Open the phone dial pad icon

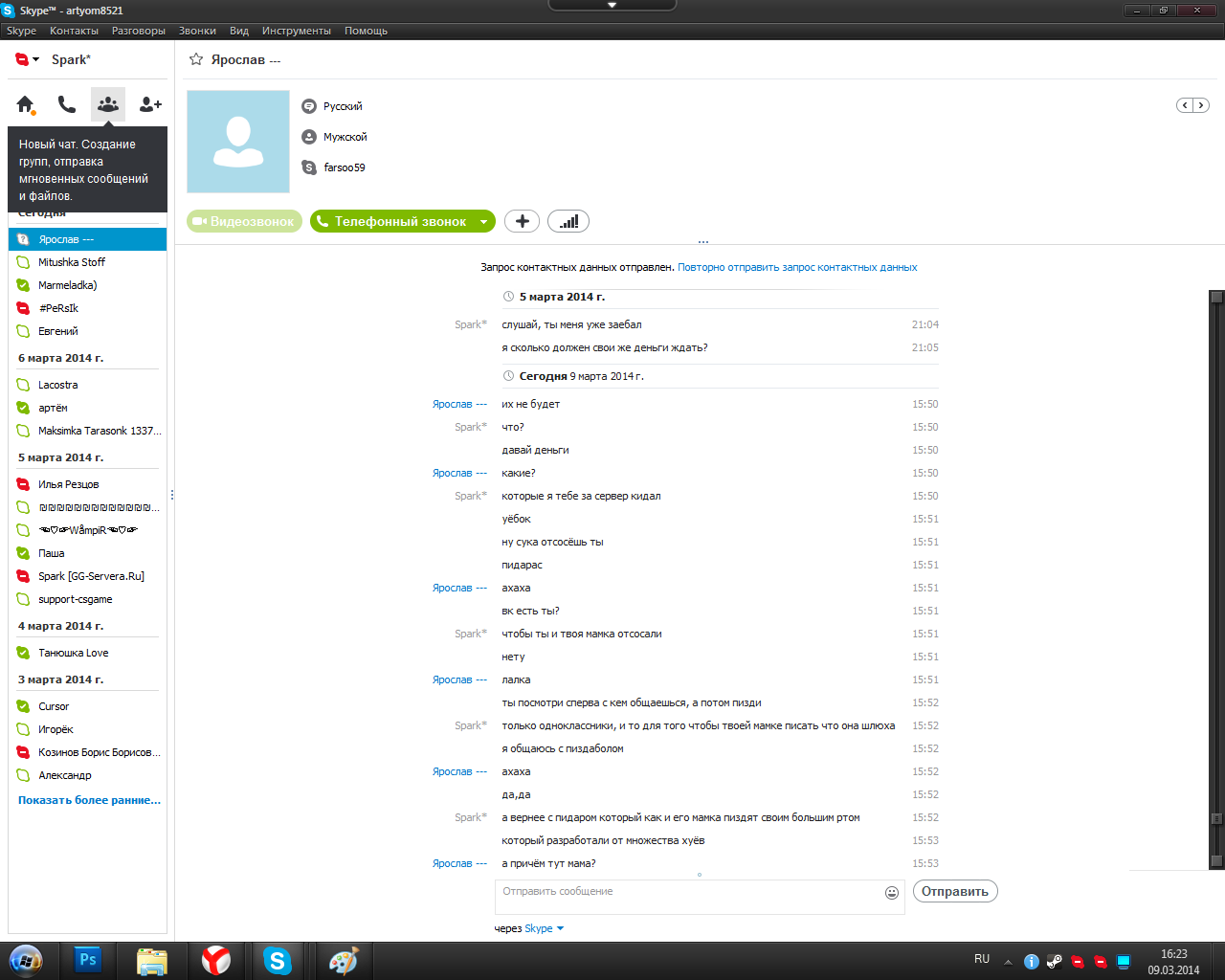67,104
